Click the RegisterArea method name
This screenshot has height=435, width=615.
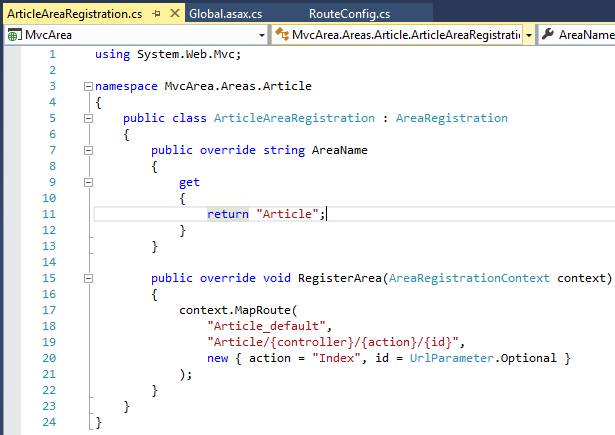point(340,278)
